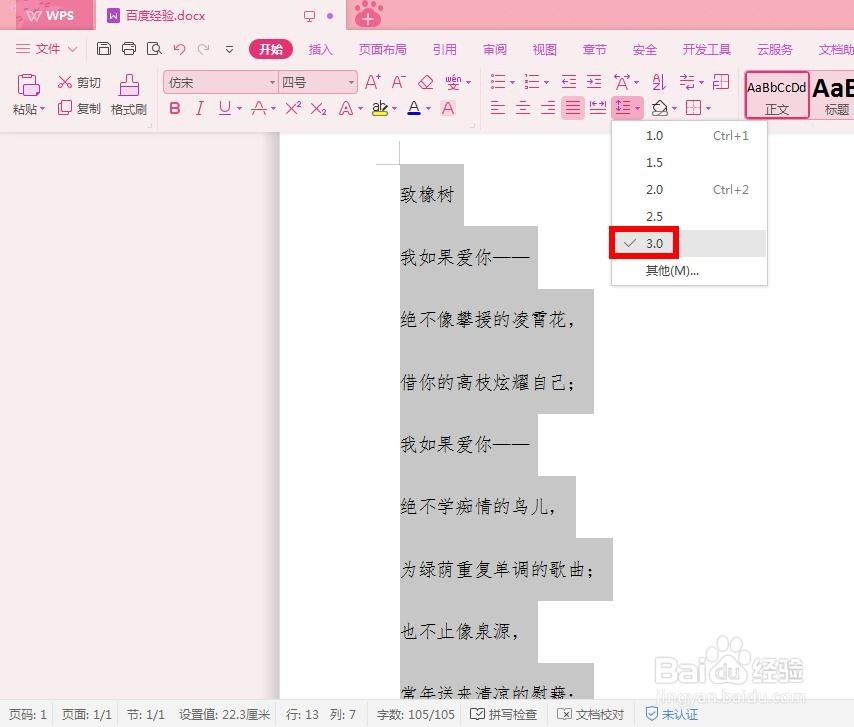Select the checked 3.0 line spacing option
Image resolution: width=854 pixels, height=727 pixels.
pyautogui.click(x=654, y=243)
